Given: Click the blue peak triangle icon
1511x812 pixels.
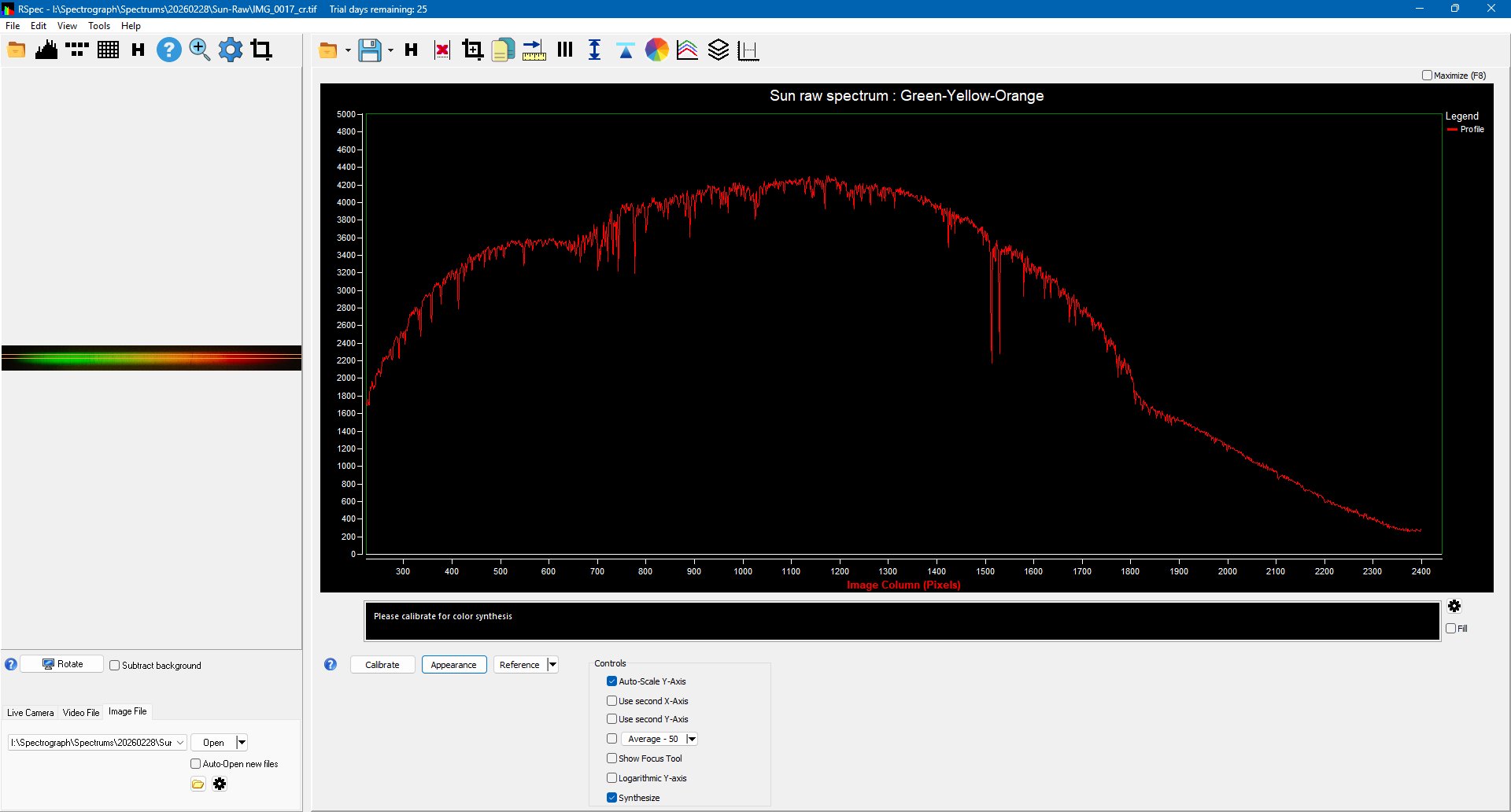Looking at the screenshot, I should coord(626,51).
